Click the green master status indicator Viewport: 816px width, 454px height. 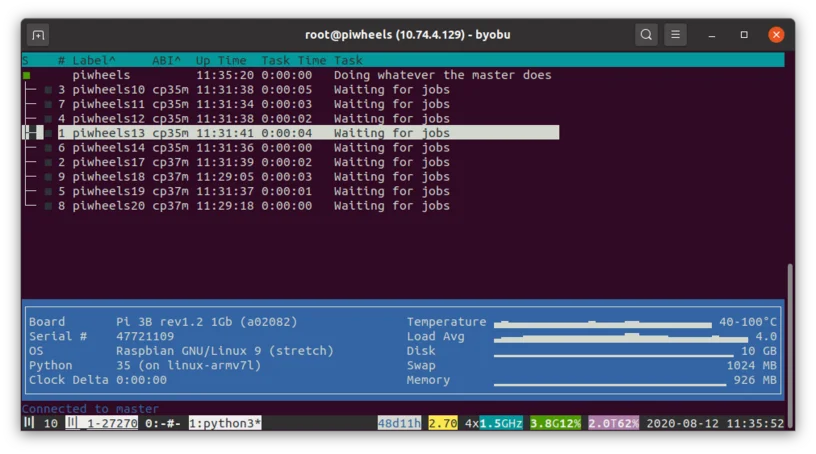pyautogui.click(x=27, y=75)
